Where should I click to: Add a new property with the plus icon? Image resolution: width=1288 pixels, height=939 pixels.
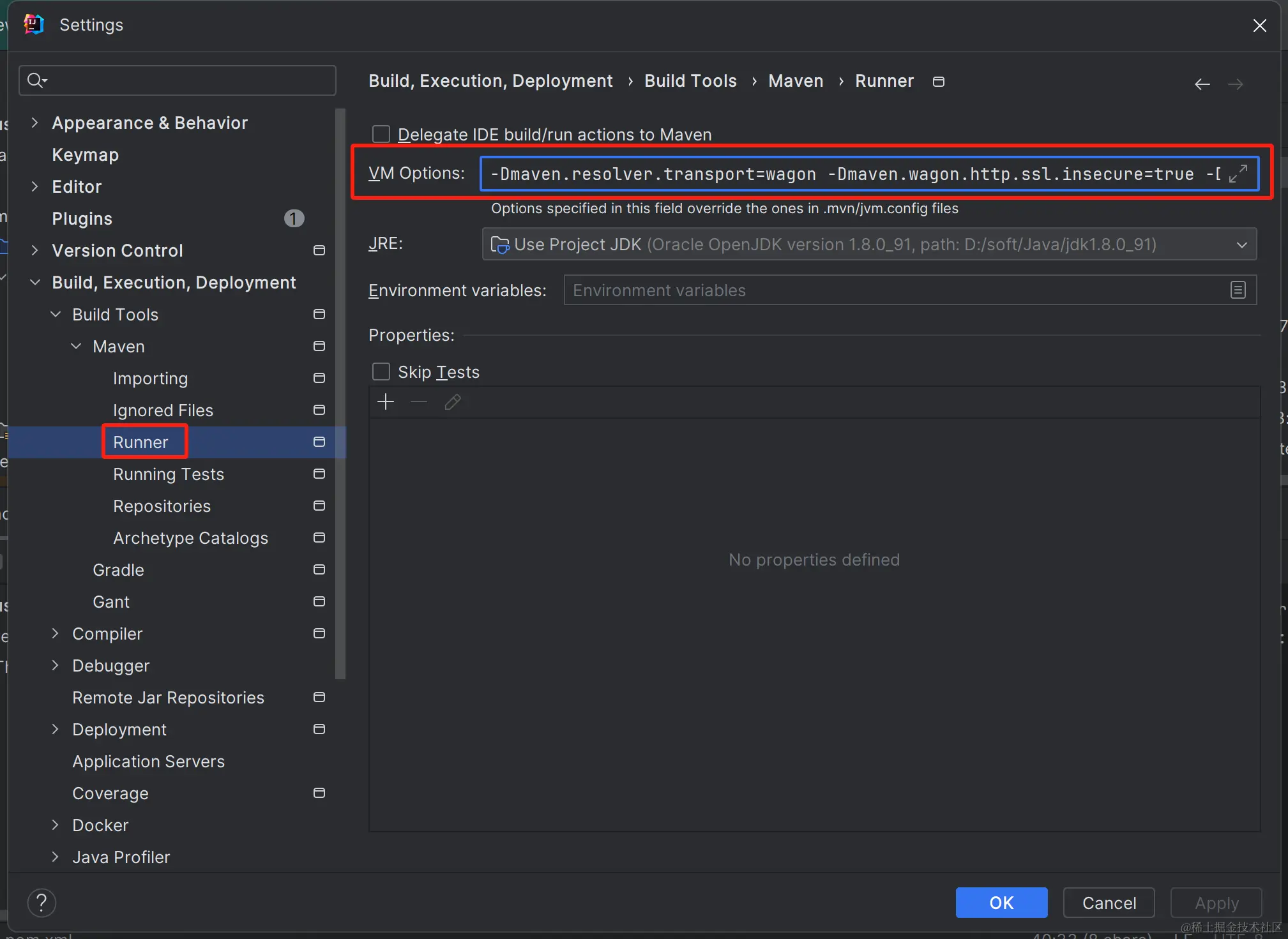pyautogui.click(x=386, y=402)
